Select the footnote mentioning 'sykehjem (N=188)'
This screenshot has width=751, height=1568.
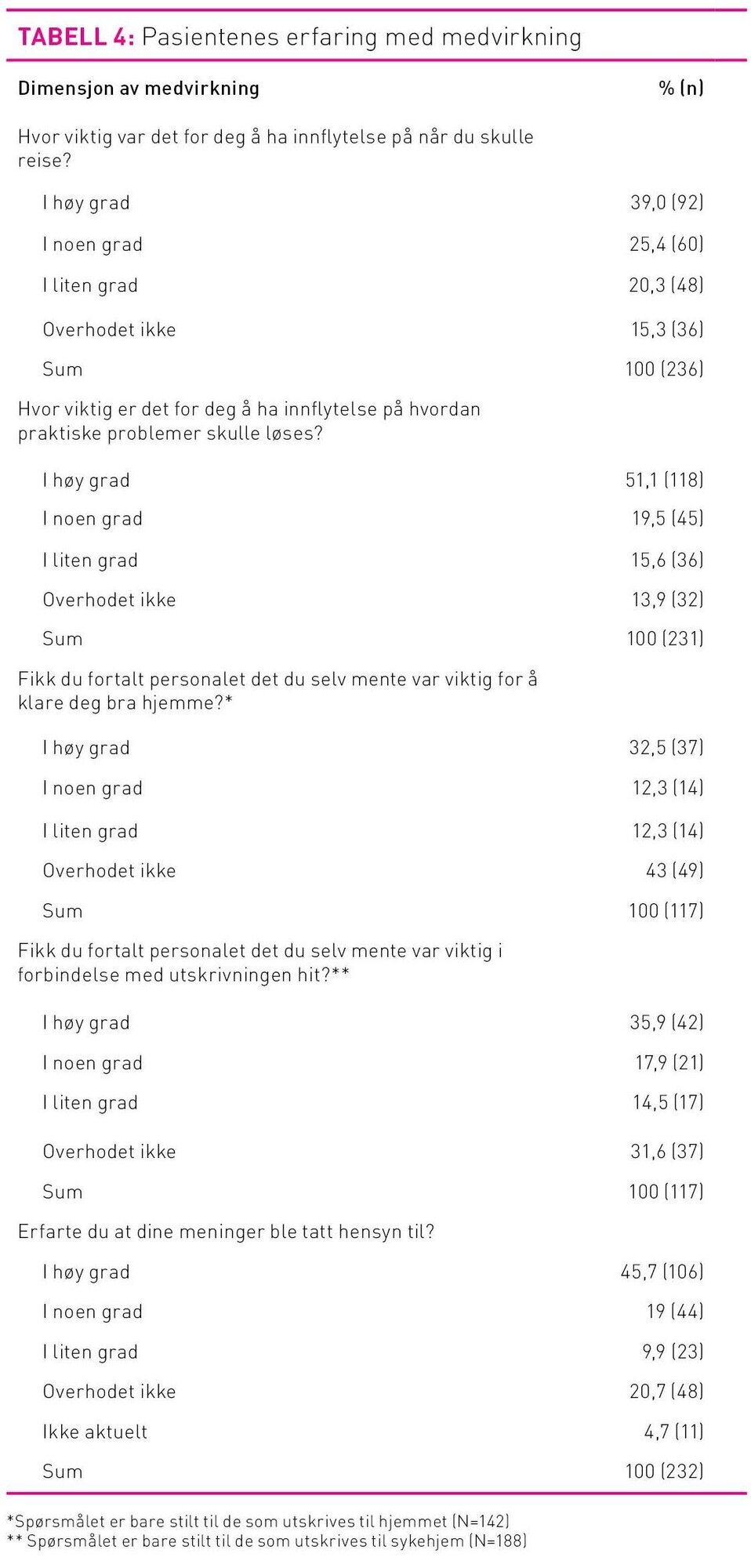[x=267, y=1541]
